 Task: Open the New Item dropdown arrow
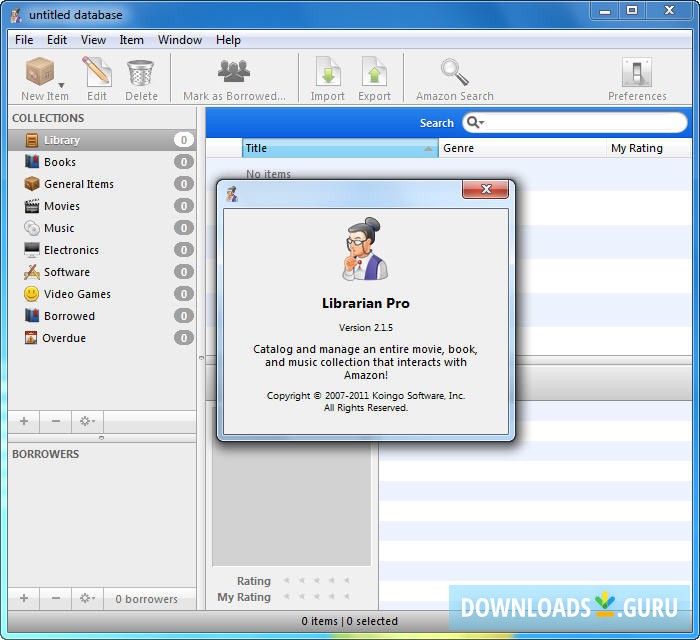(x=62, y=86)
